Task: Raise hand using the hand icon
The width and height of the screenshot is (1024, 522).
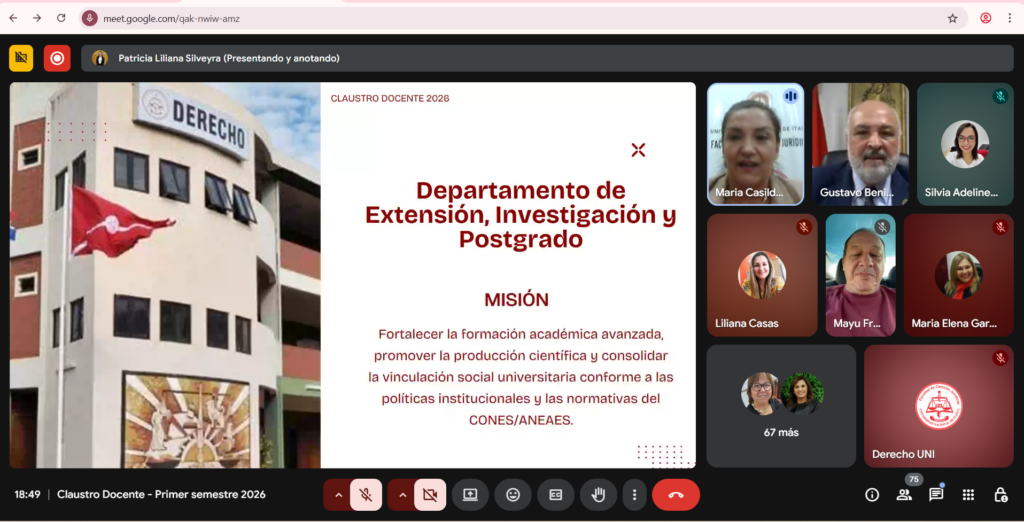Action: (x=598, y=495)
